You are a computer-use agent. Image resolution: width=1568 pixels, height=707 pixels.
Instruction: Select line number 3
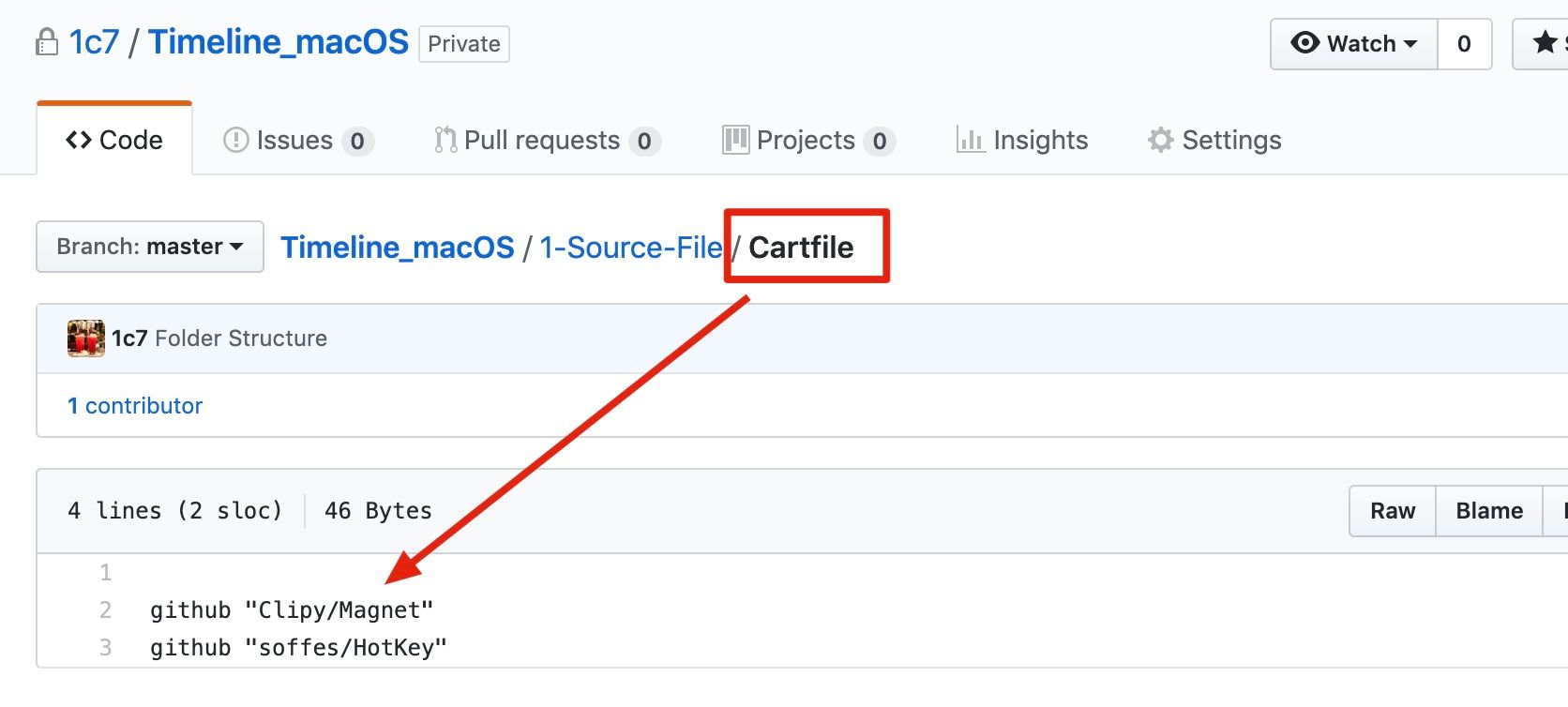tap(106, 648)
